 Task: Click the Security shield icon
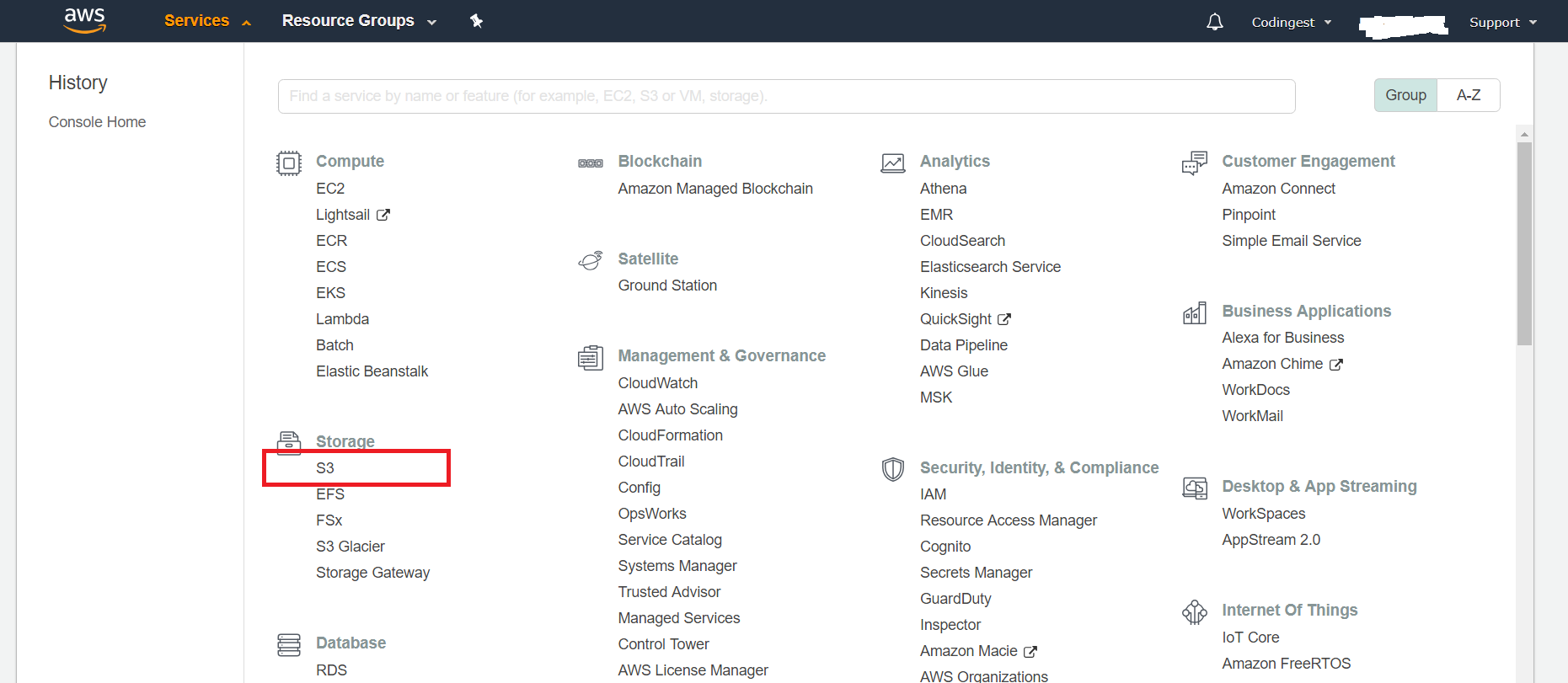pos(892,469)
